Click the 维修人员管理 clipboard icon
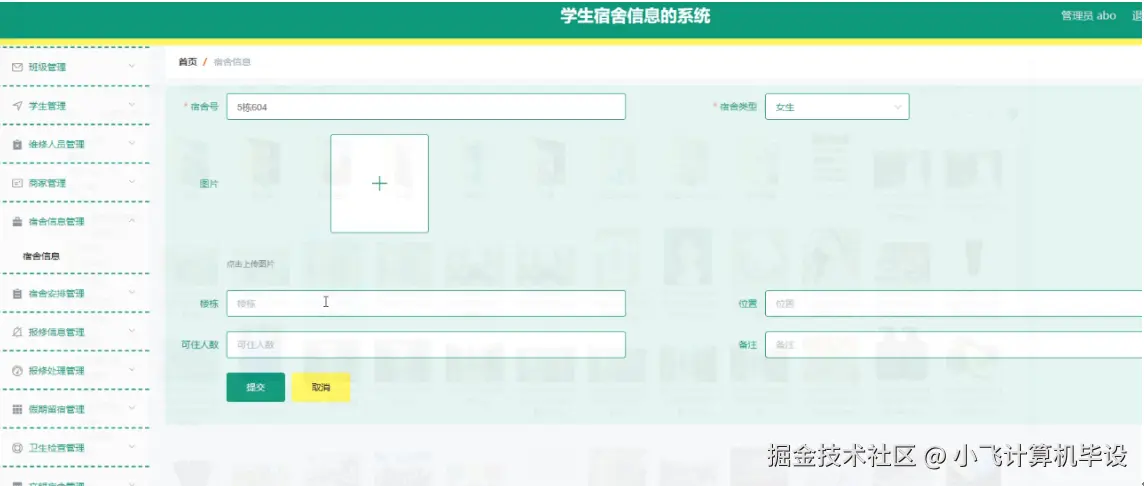The width and height of the screenshot is (1144, 486). click(x=18, y=144)
